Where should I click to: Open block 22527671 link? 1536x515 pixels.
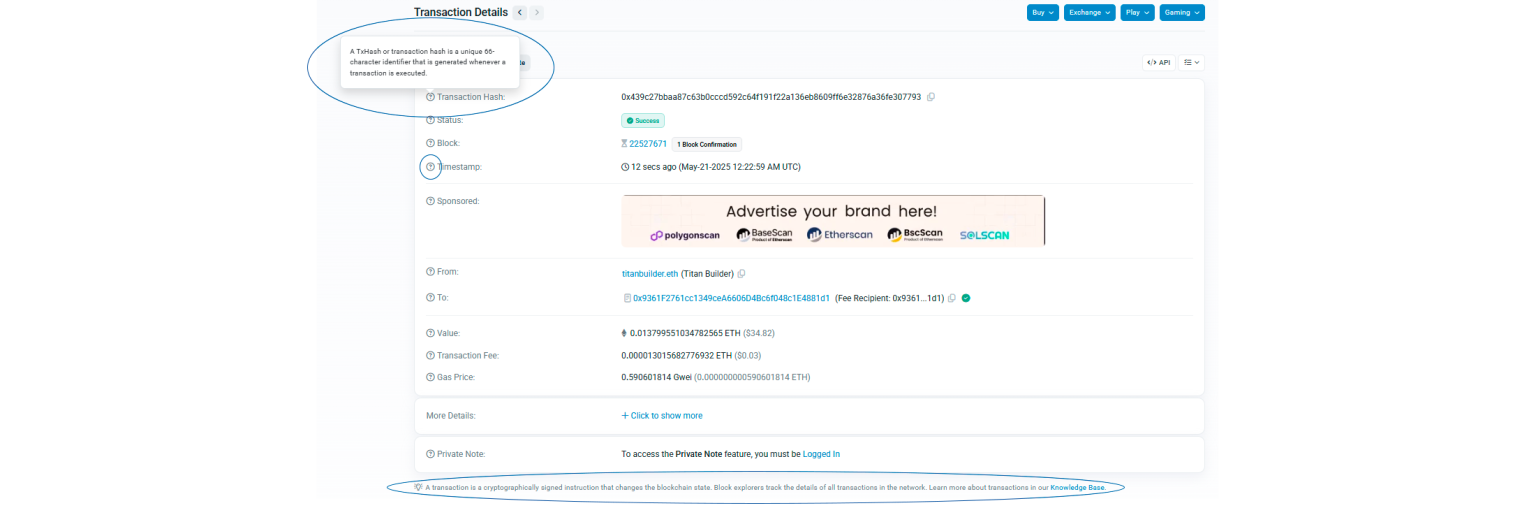(x=648, y=144)
